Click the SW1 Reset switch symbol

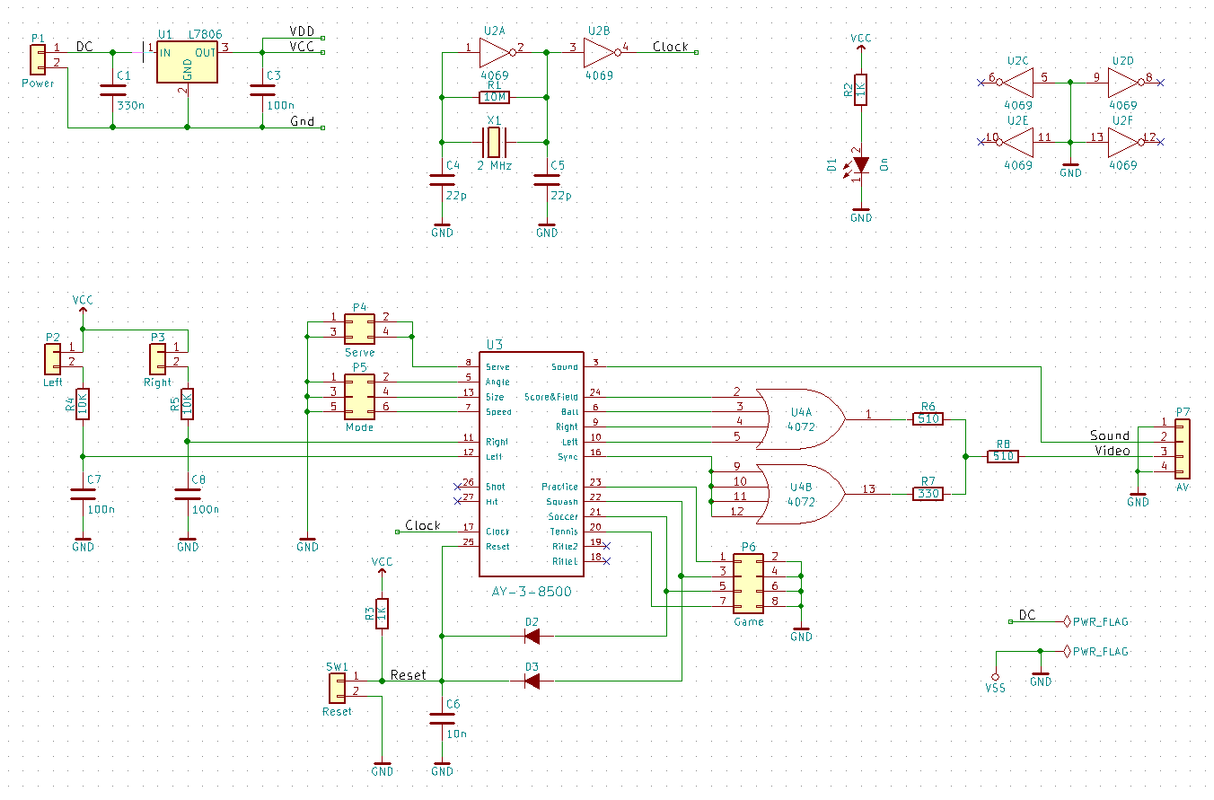pyautogui.click(x=337, y=687)
